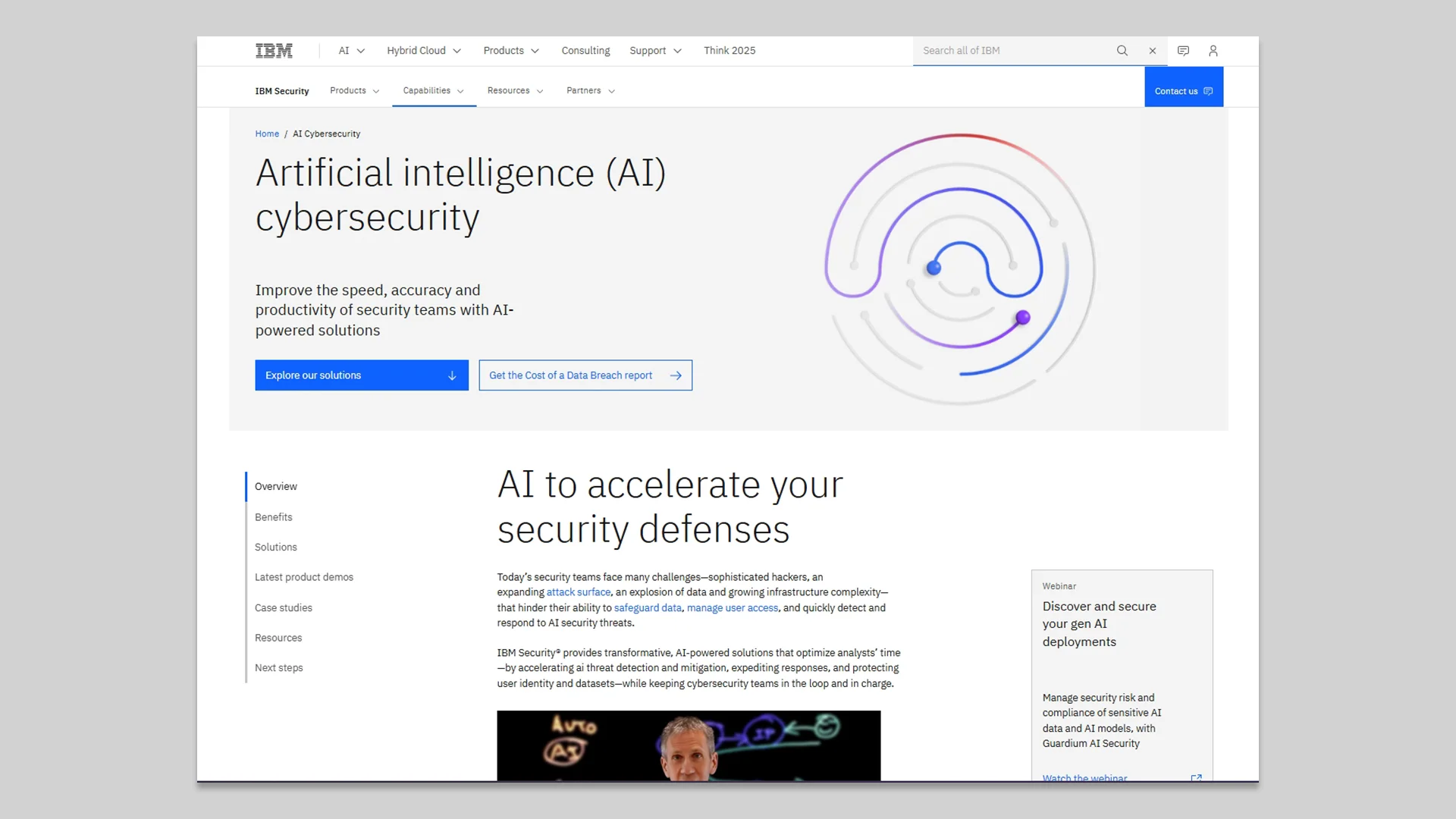This screenshot has height=819, width=1456.
Task: Click the IBM logo
Action: click(275, 50)
